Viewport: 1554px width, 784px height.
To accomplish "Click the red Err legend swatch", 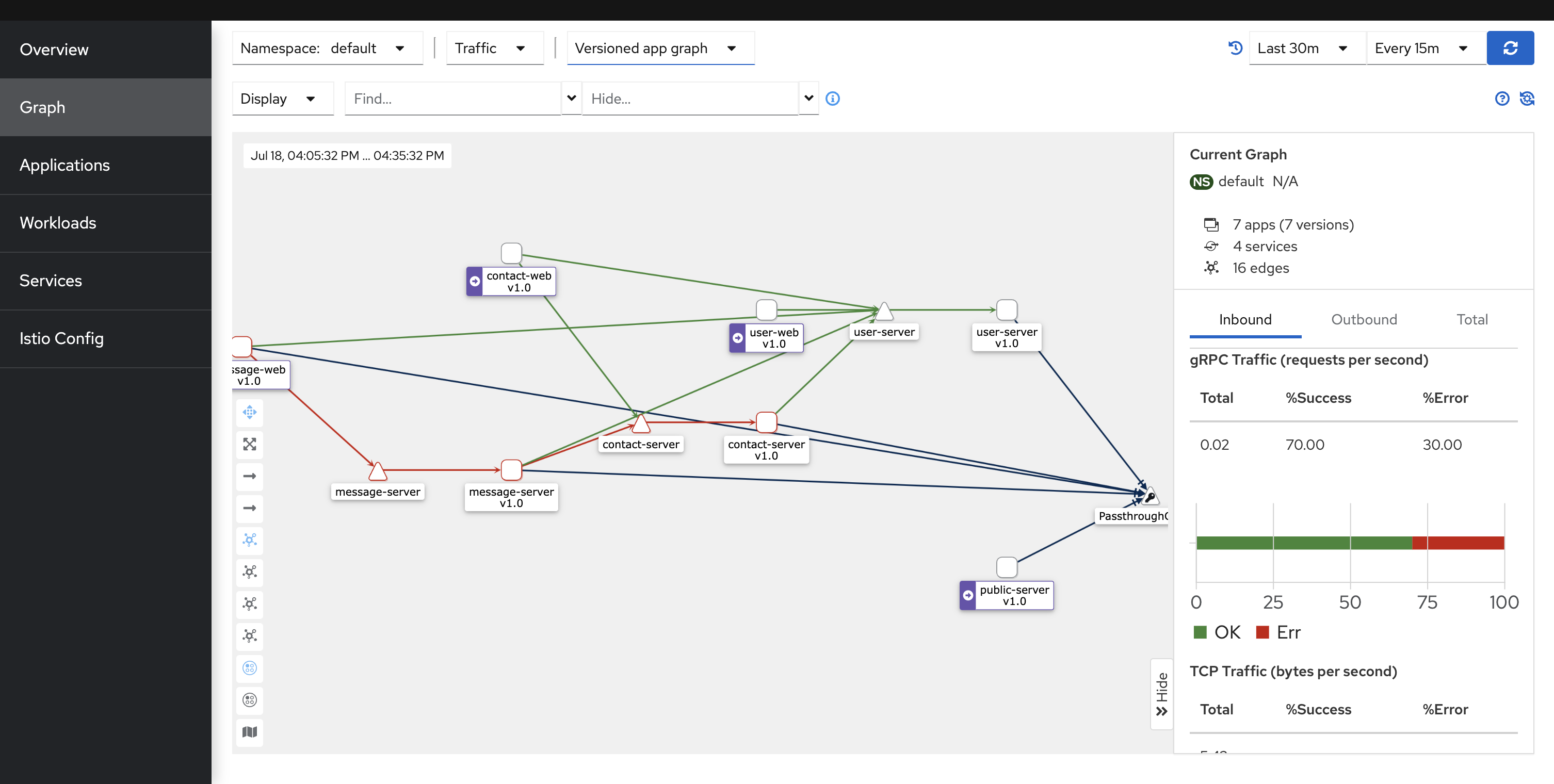I will (x=1262, y=632).
